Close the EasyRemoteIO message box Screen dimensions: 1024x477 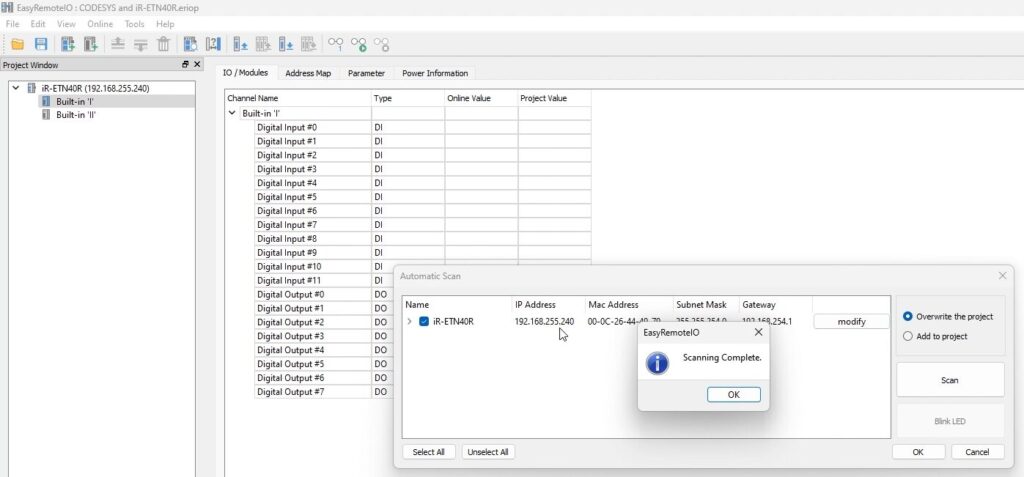click(758, 333)
